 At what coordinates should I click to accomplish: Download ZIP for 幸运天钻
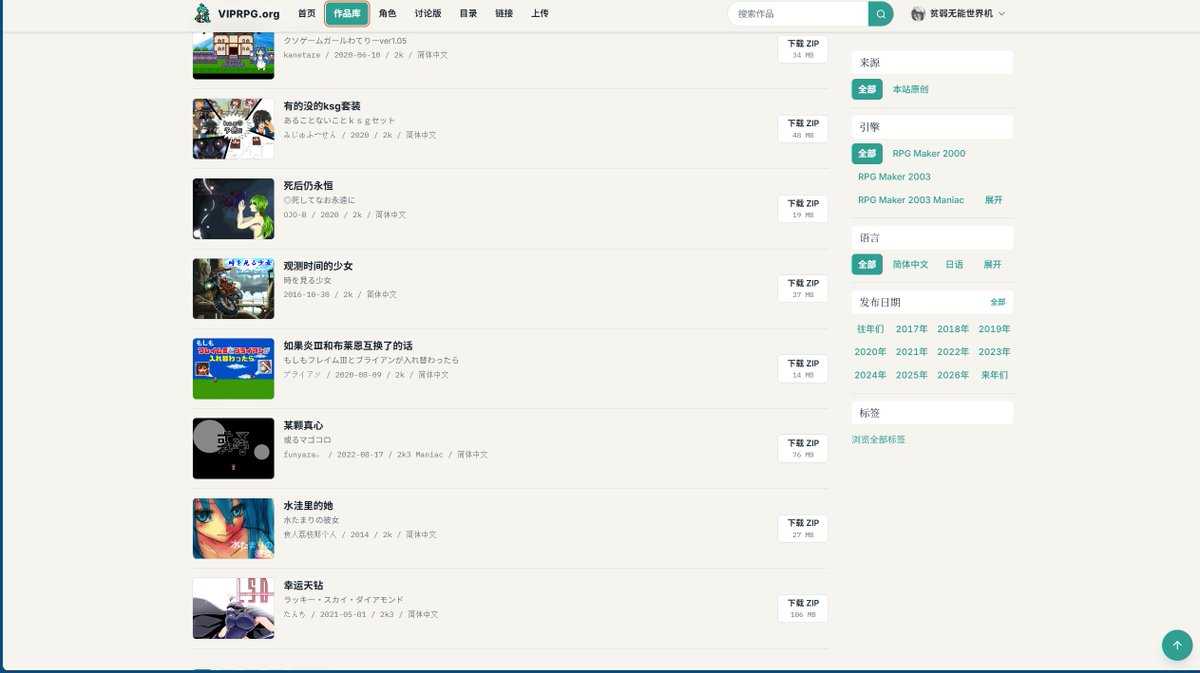803,609
